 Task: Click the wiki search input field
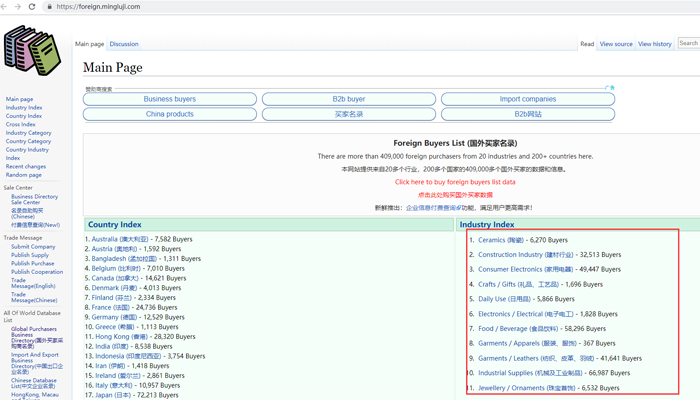pos(688,43)
